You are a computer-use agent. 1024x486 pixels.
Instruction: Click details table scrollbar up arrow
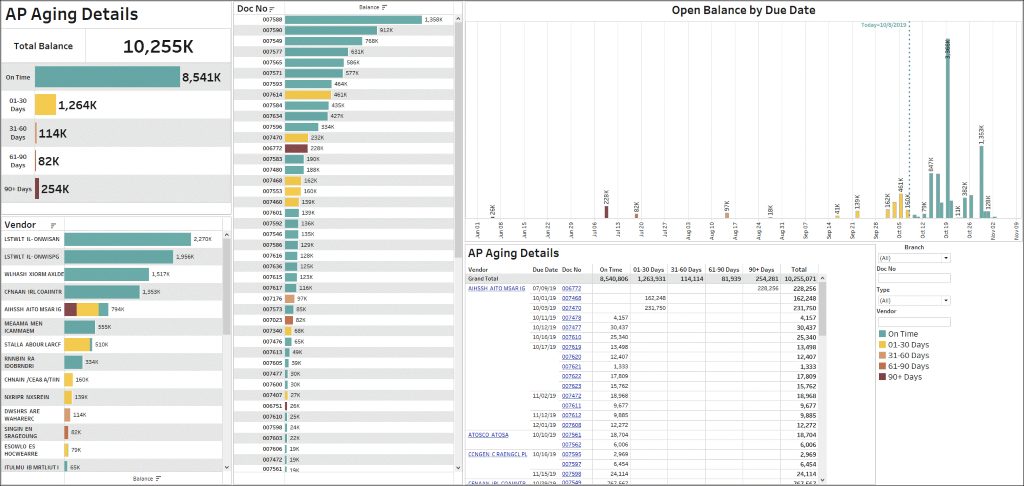point(823,278)
